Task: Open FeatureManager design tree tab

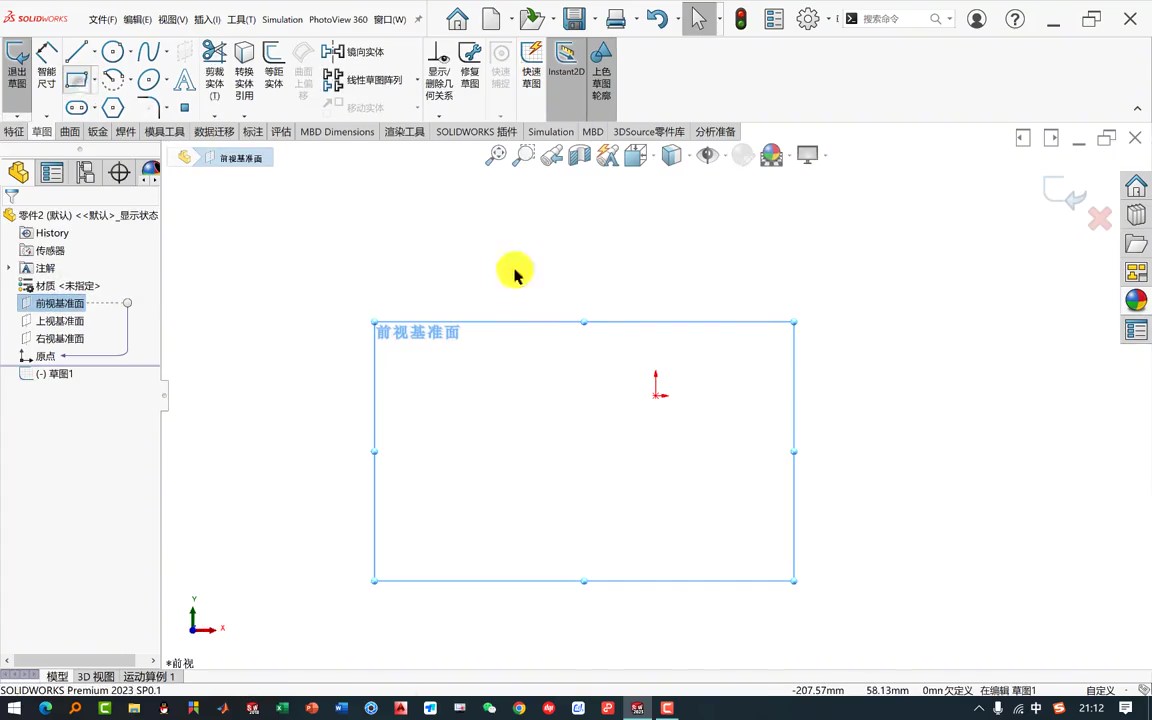Action: [x=18, y=173]
